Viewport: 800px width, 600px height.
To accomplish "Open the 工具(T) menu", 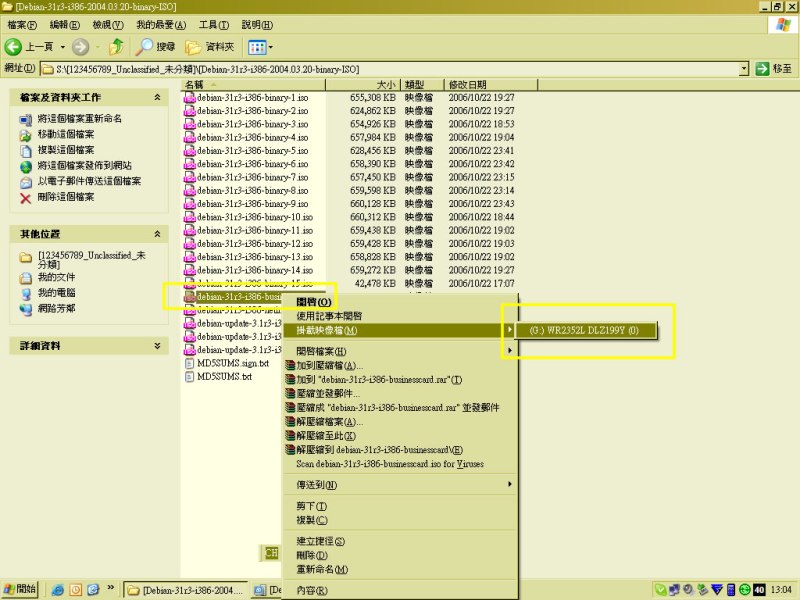I will [x=214, y=24].
